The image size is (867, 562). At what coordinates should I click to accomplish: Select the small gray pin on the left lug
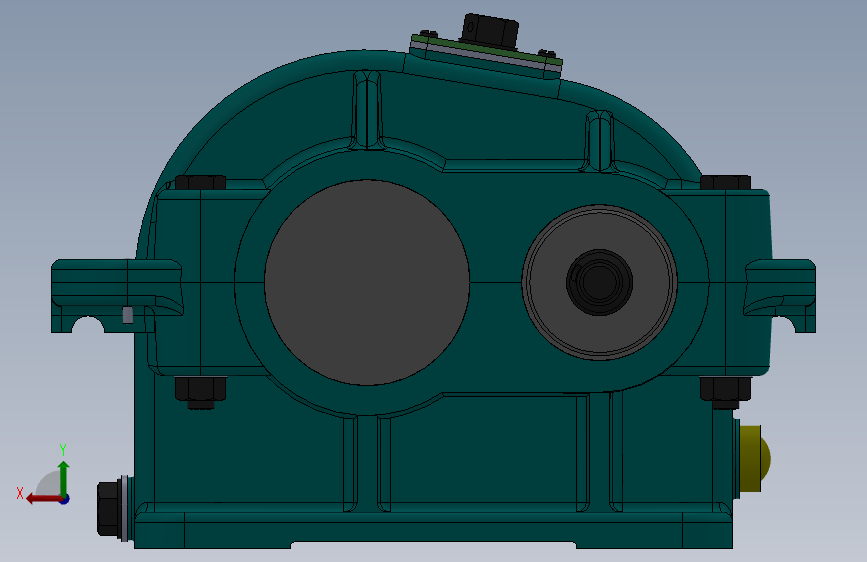128,315
